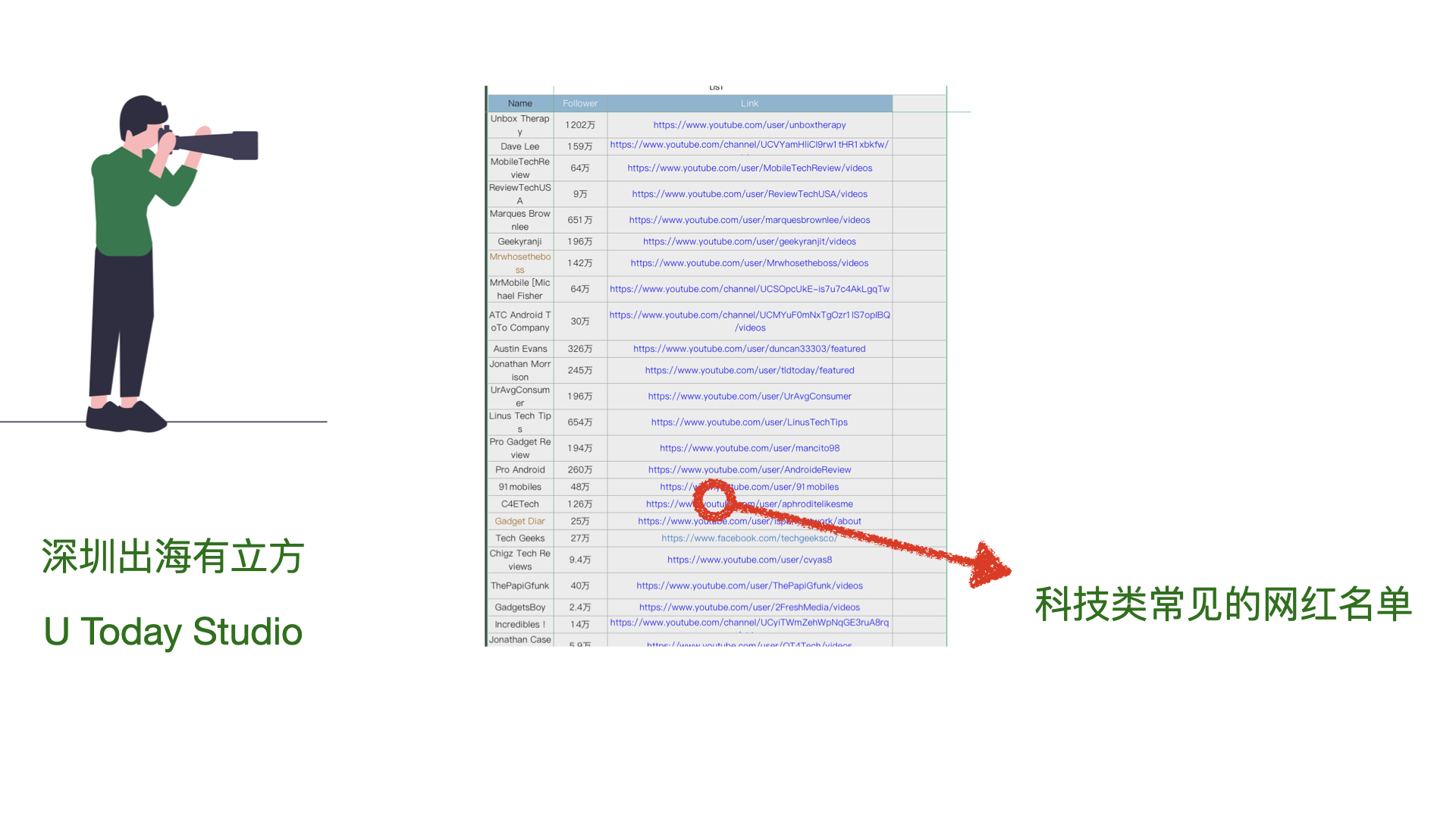1456x819 pixels.
Task: Select the Link column header
Action: click(x=749, y=104)
